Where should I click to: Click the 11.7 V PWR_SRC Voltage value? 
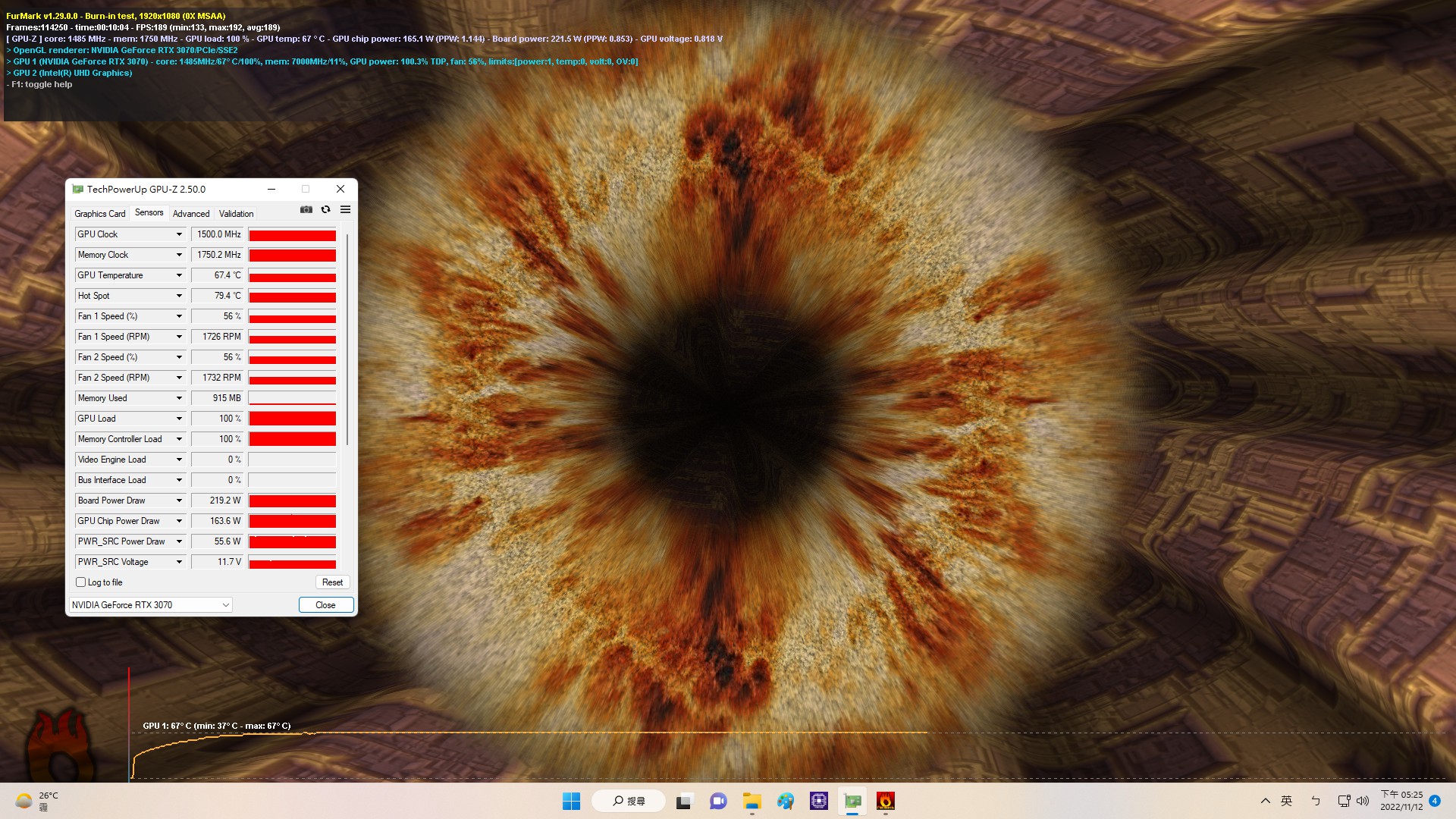point(218,562)
